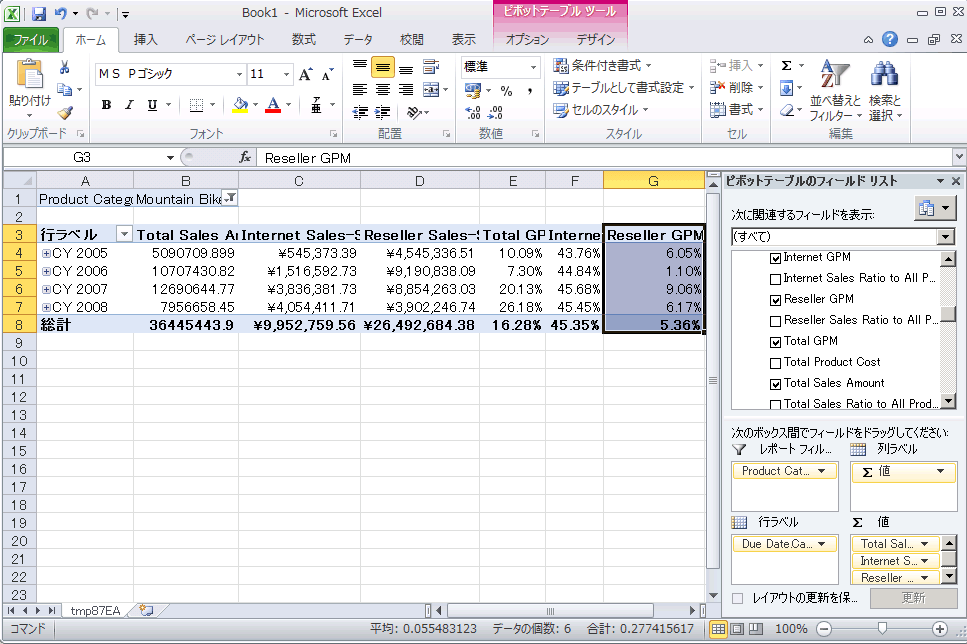This screenshot has width=967, height=644.
Task: Click the middle vertical align icon
Action: pyautogui.click(x=382, y=67)
